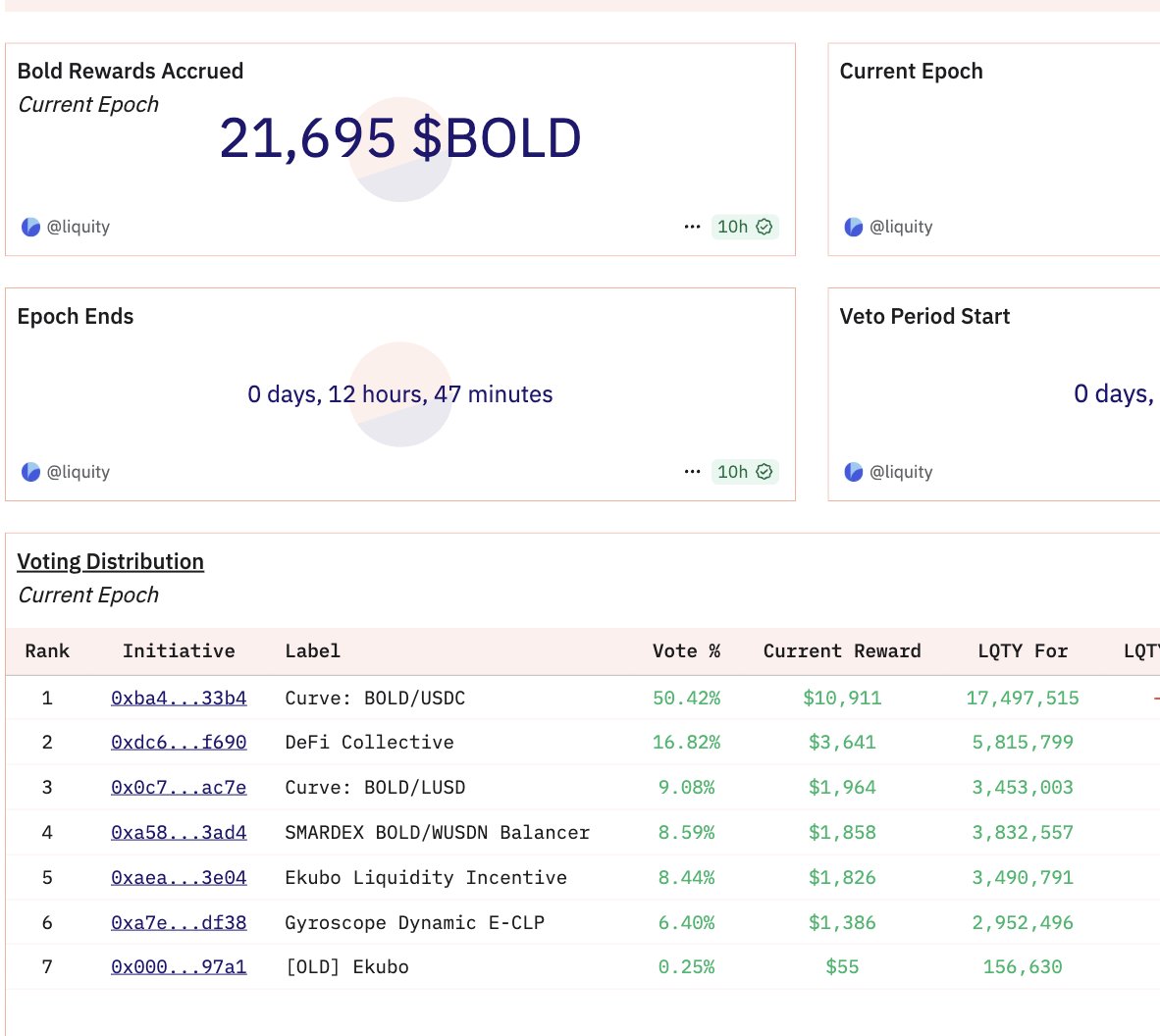1160x1036 pixels.
Task: Open initiative address 0xdc6...f690
Action: [179, 742]
